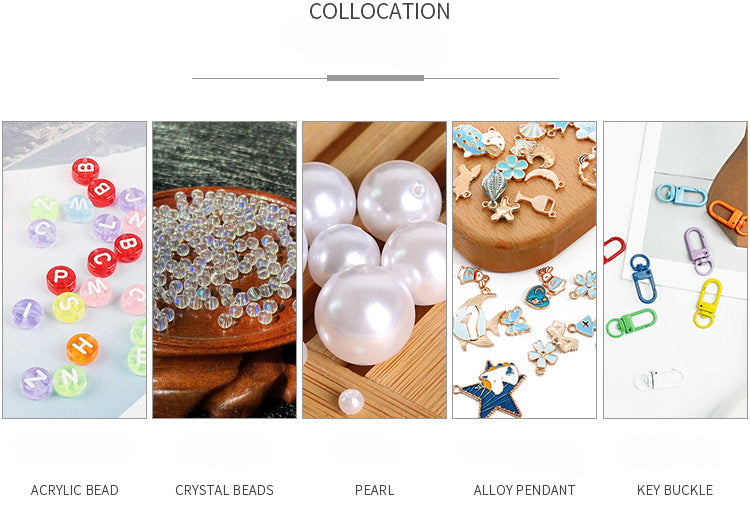Select the Pearl product image
Viewport: 750px width, 528px height.
[x=375, y=270]
